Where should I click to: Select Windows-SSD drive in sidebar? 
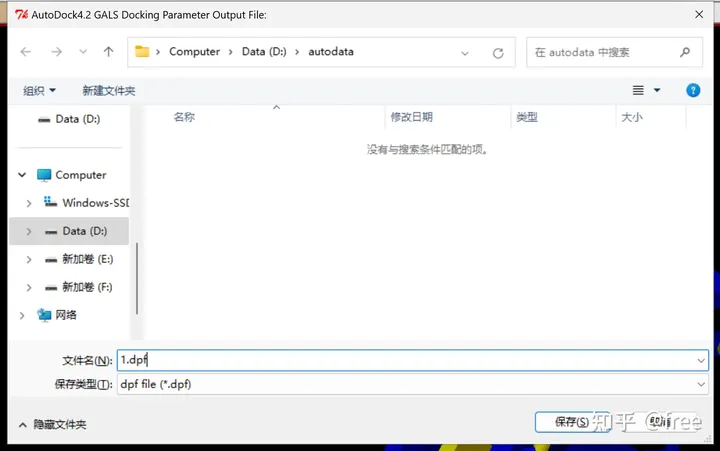coord(94,203)
